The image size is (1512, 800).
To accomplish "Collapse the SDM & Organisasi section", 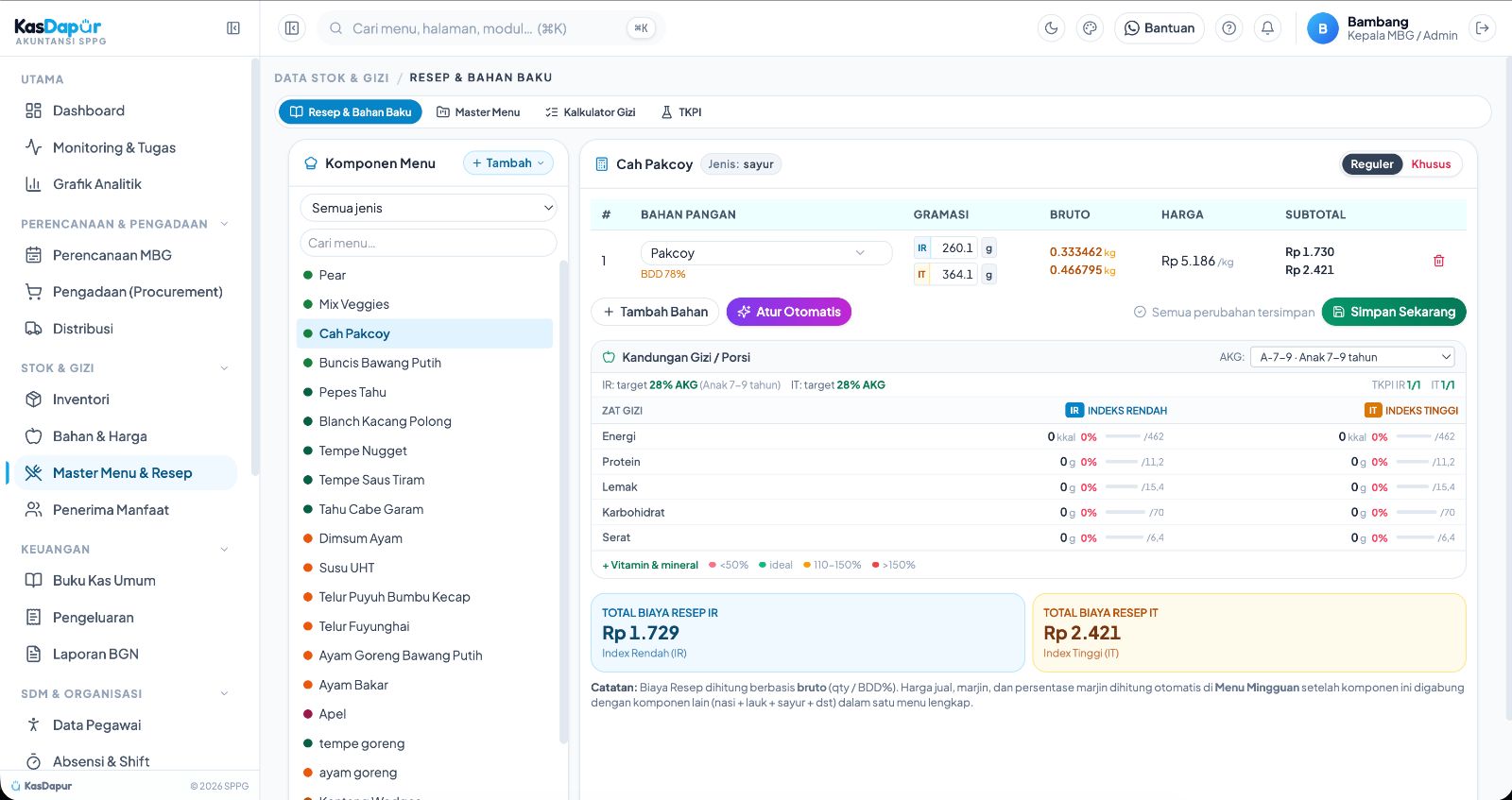I will pyautogui.click(x=224, y=693).
